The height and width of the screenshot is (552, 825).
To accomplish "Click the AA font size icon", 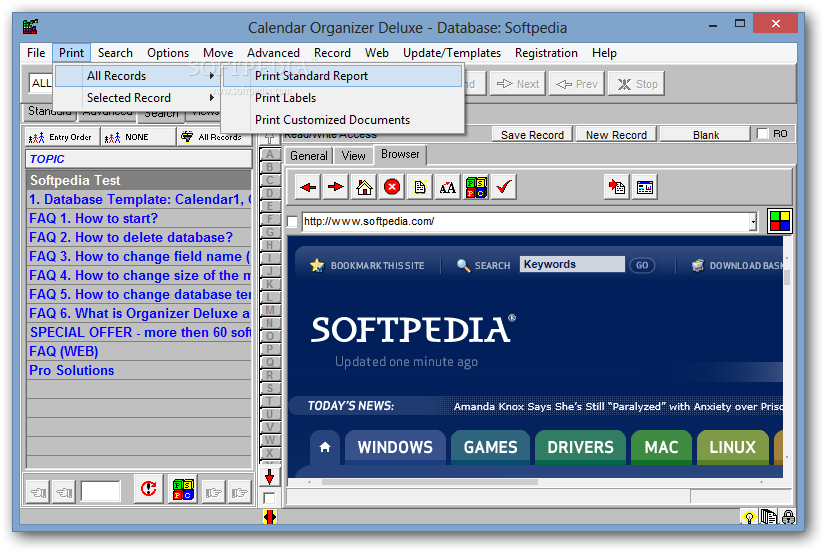I will [448, 187].
